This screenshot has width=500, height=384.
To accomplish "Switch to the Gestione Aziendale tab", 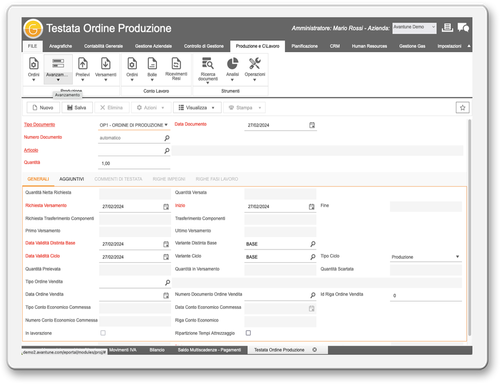I will pyautogui.click(x=153, y=46).
